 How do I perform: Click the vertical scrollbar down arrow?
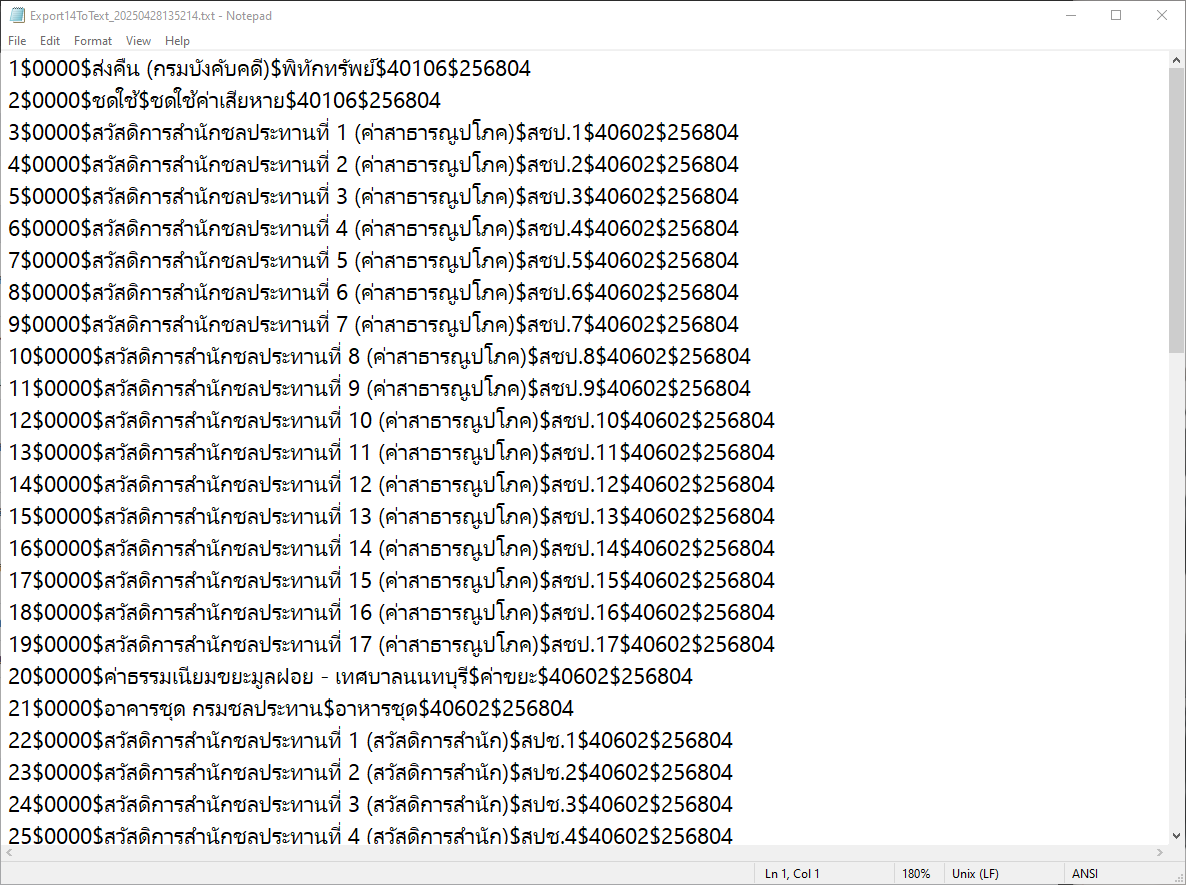(x=1176, y=836)
